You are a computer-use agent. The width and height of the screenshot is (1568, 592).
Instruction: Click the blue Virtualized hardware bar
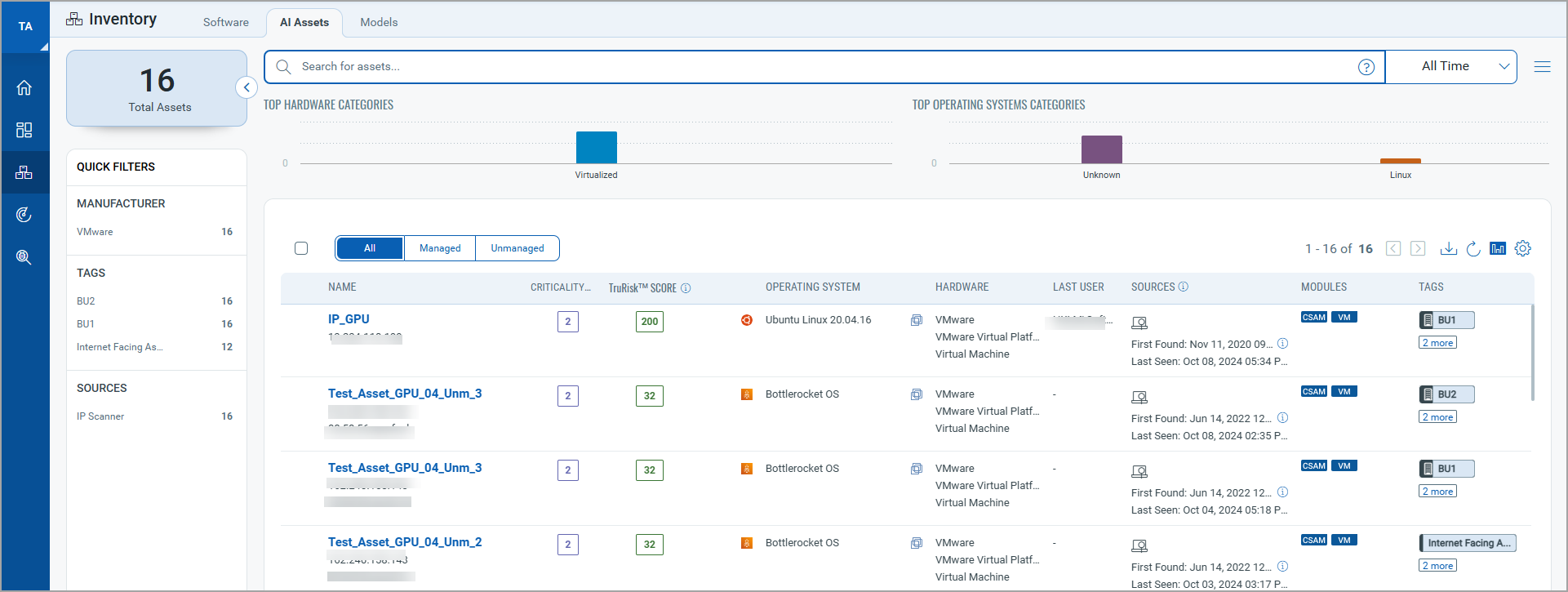pos(596,148)
